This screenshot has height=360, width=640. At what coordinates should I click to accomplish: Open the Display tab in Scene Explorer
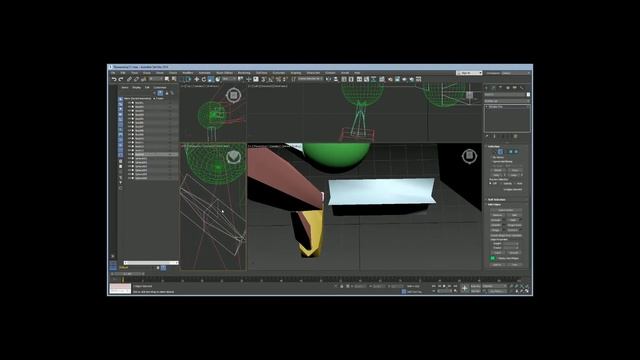click(137, 87)
